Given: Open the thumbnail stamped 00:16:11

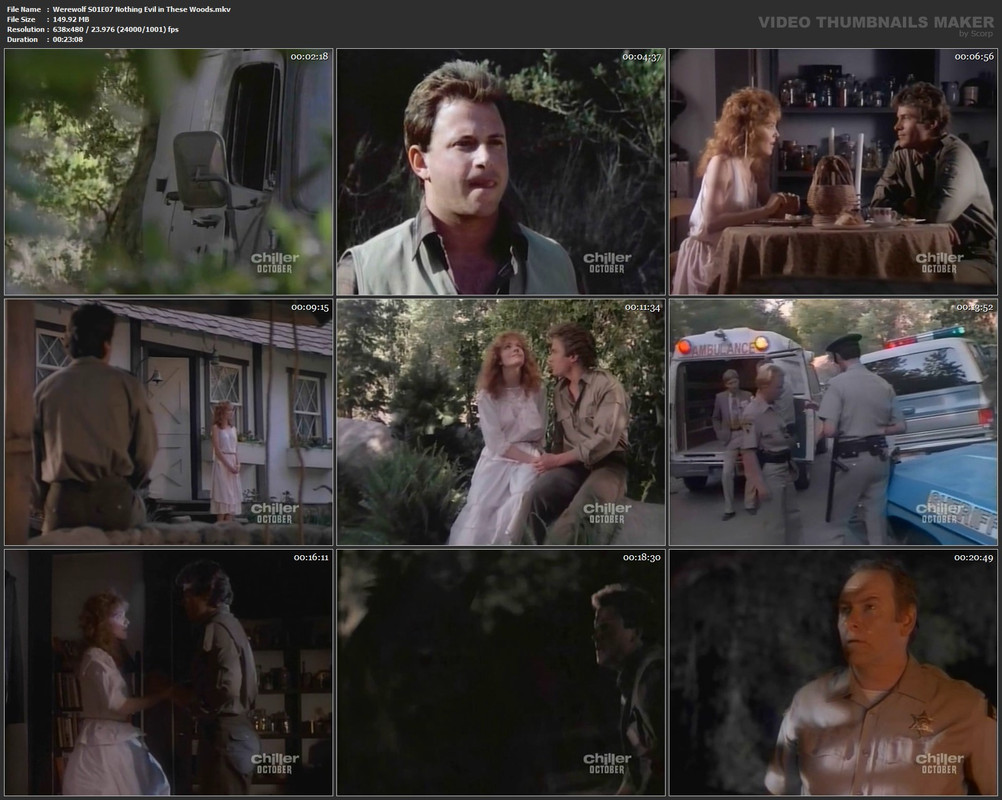Looking at the screenshot, I should coord(169,672).
